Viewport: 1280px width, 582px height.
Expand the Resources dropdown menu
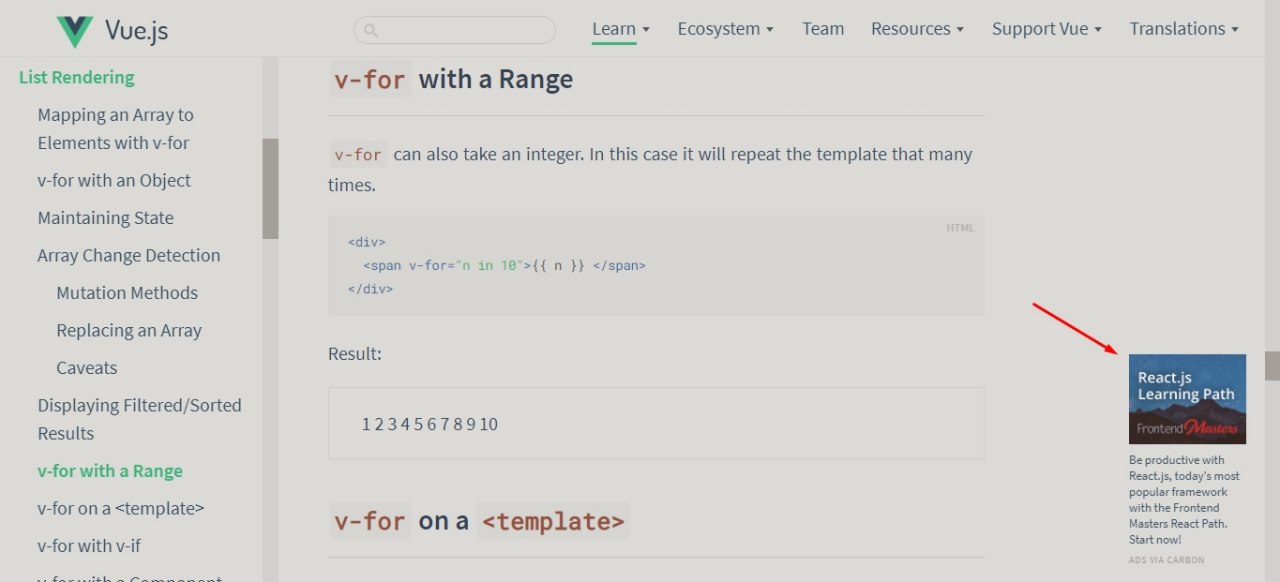coord(917,29)
